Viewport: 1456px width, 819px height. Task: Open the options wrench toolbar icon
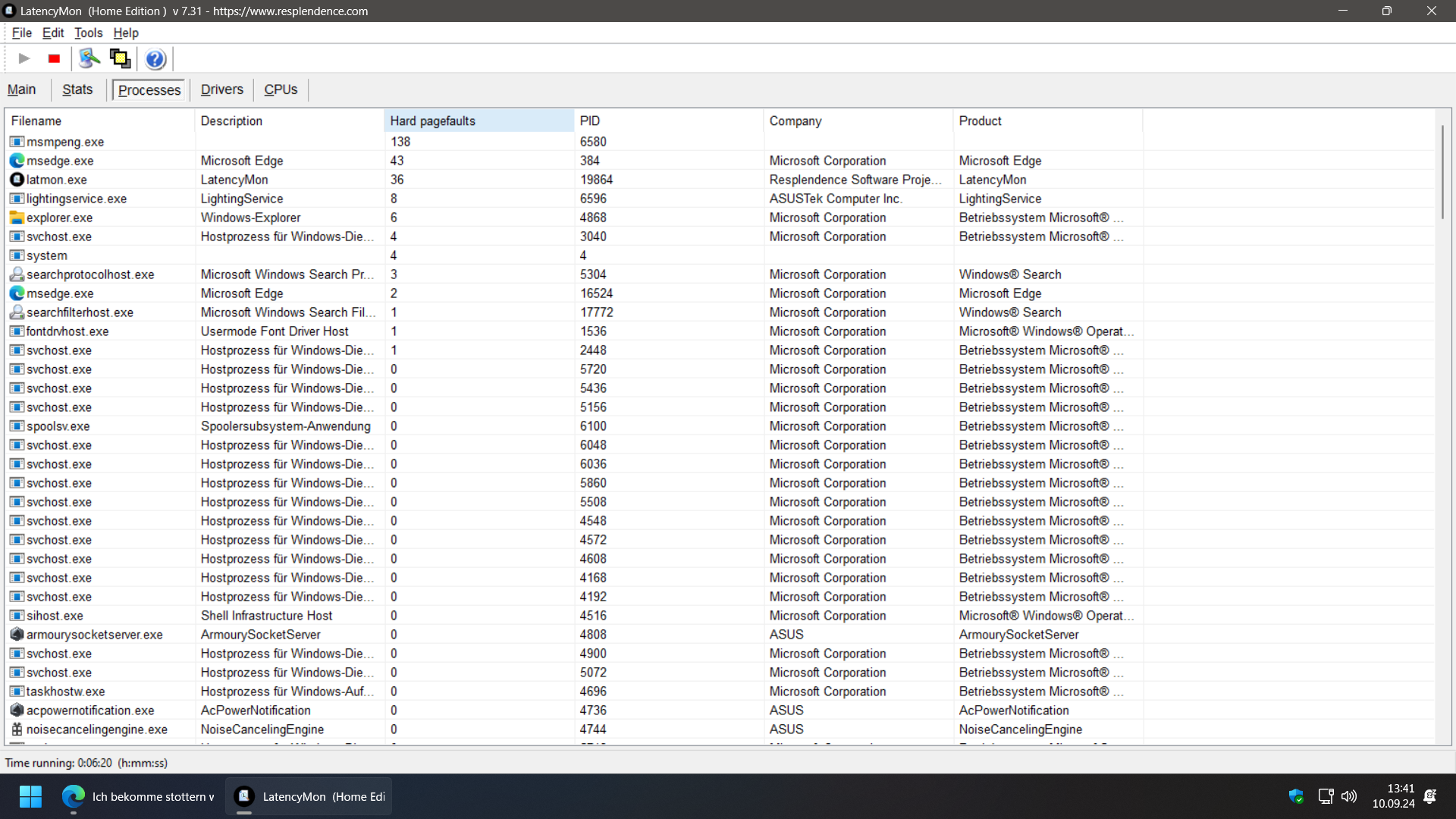pyautogui.click(x=89, y=58)
